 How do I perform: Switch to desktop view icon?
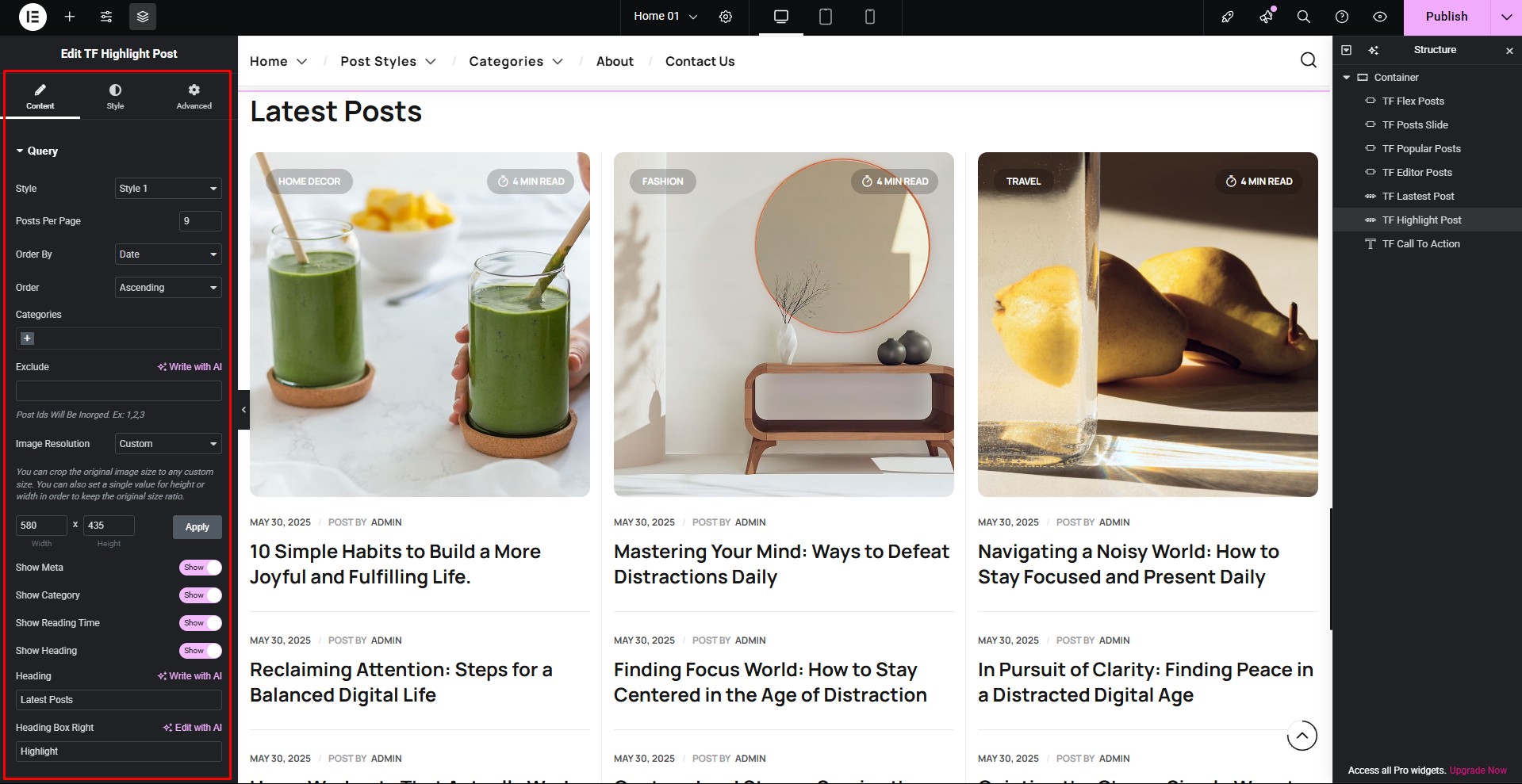[x=781, y=17]
